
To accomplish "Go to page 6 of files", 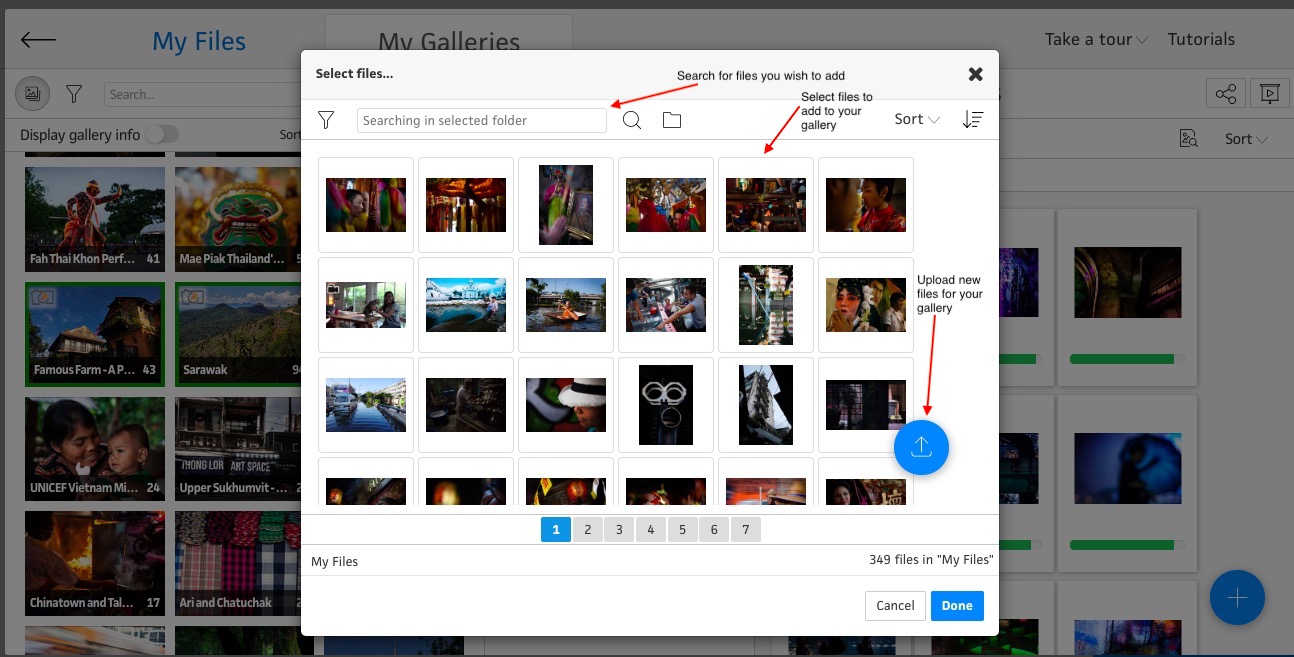I will pyautogui.click(x=714, y=530).
